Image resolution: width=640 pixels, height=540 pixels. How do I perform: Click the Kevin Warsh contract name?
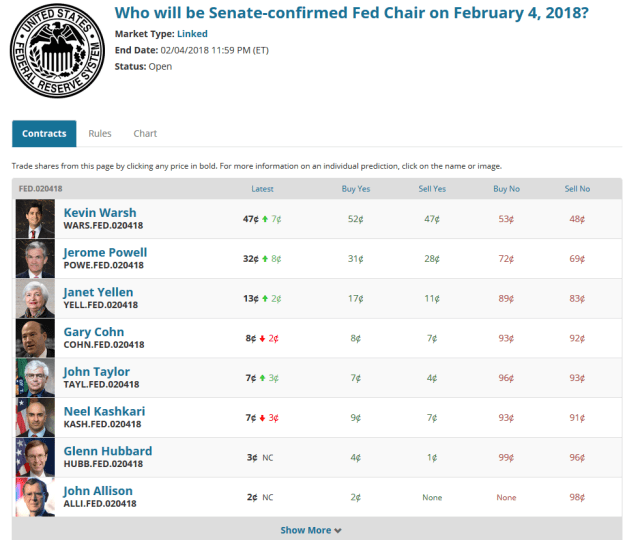pyautogui.click(x=100, y=212)
